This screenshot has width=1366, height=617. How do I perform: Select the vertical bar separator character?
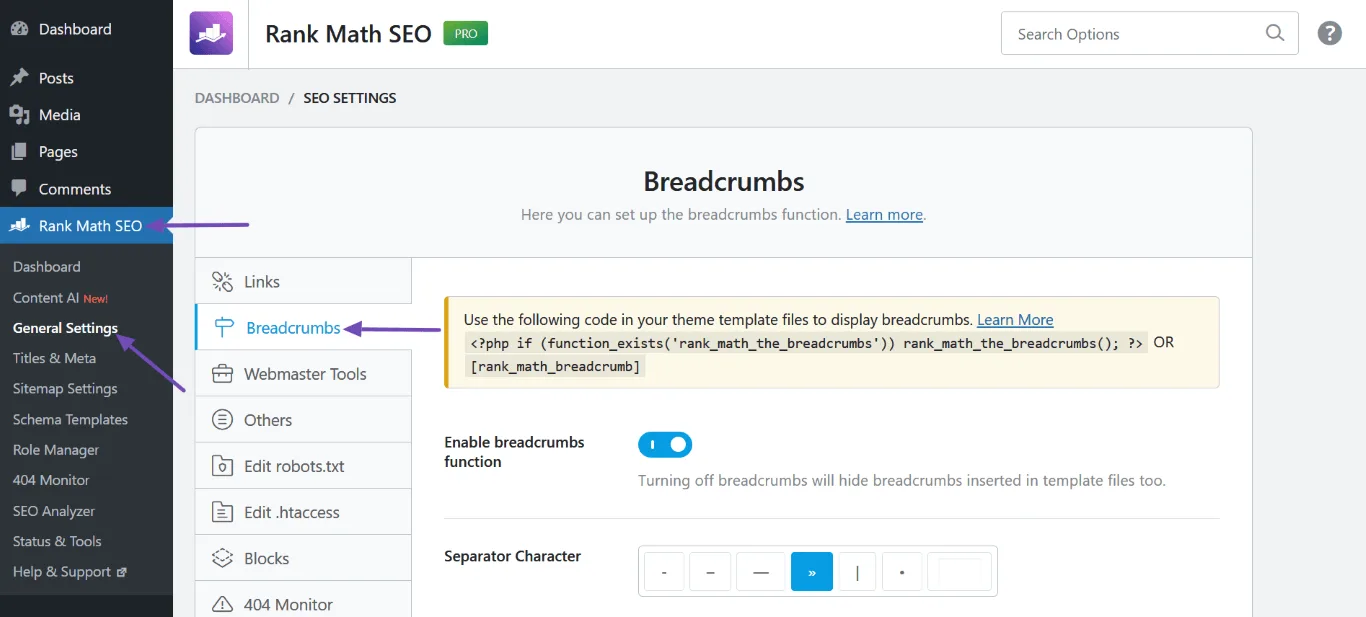pos(857,572)
